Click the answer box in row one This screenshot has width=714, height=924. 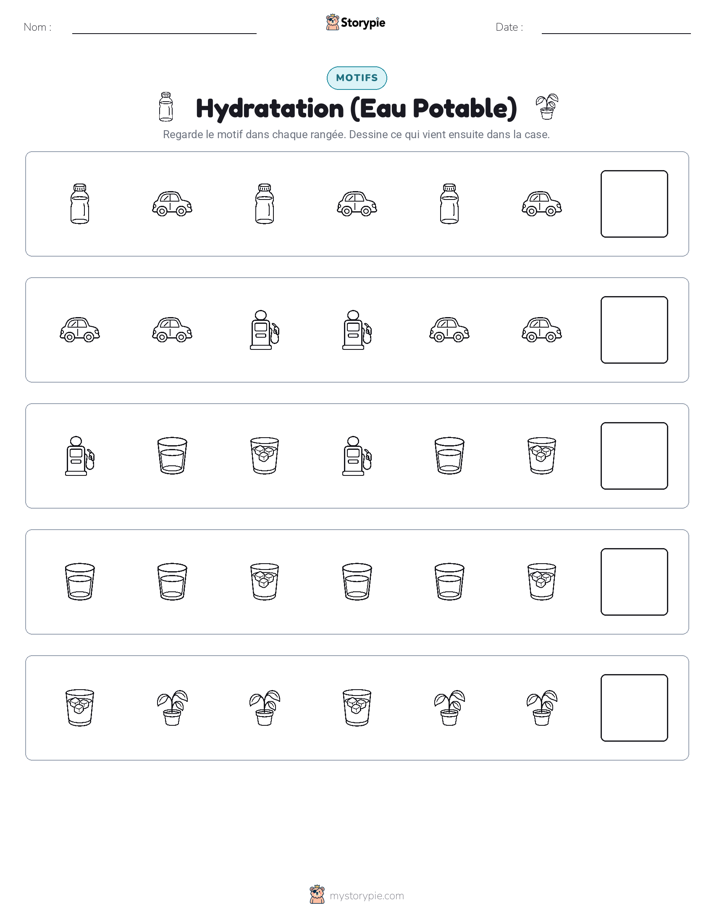634,204
